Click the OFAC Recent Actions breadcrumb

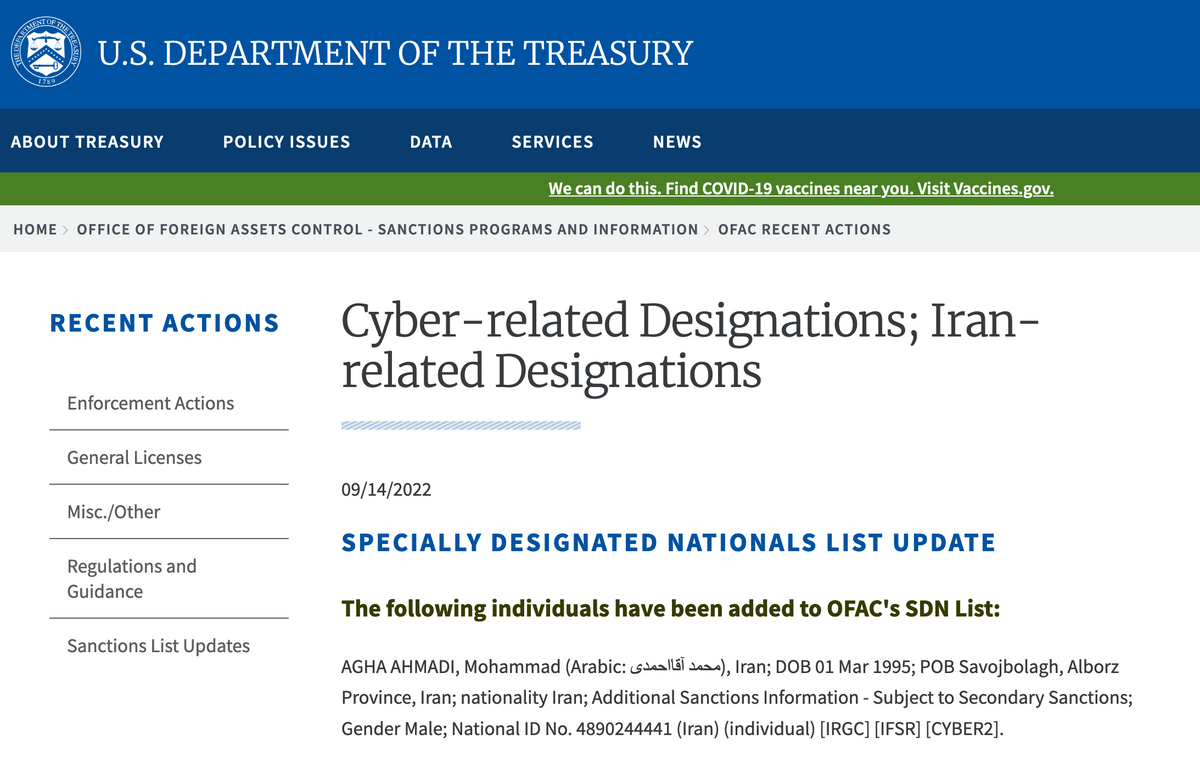pos(804,230)
